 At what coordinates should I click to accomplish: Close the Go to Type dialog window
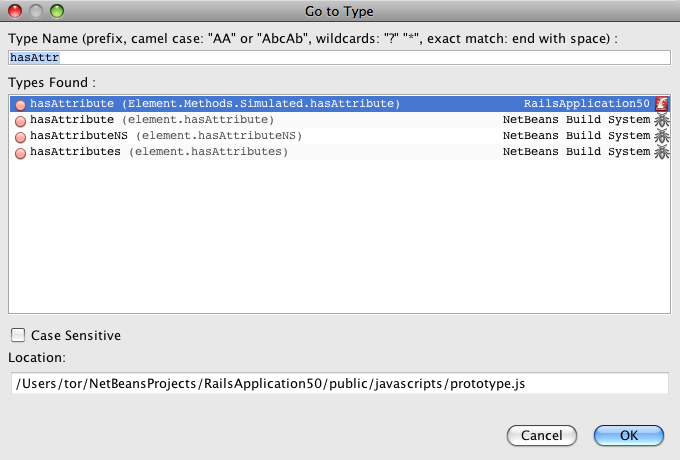15,11
